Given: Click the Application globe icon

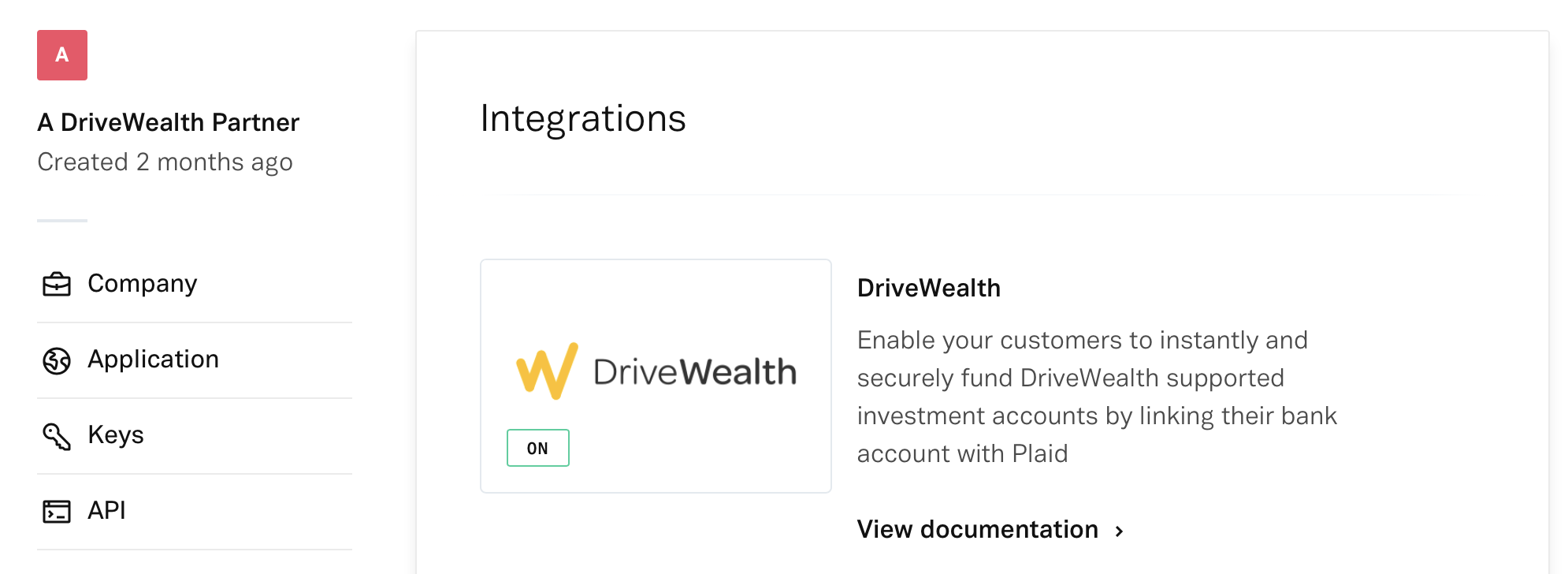Looking at the screenshot, I should click(57, 360).
